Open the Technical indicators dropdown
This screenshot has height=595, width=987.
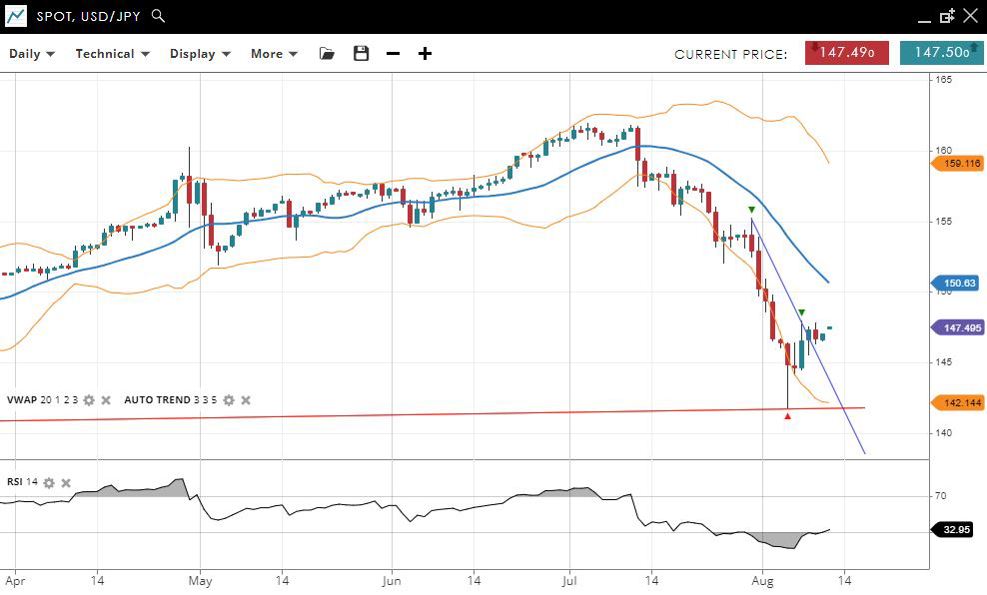coord(112,54)
